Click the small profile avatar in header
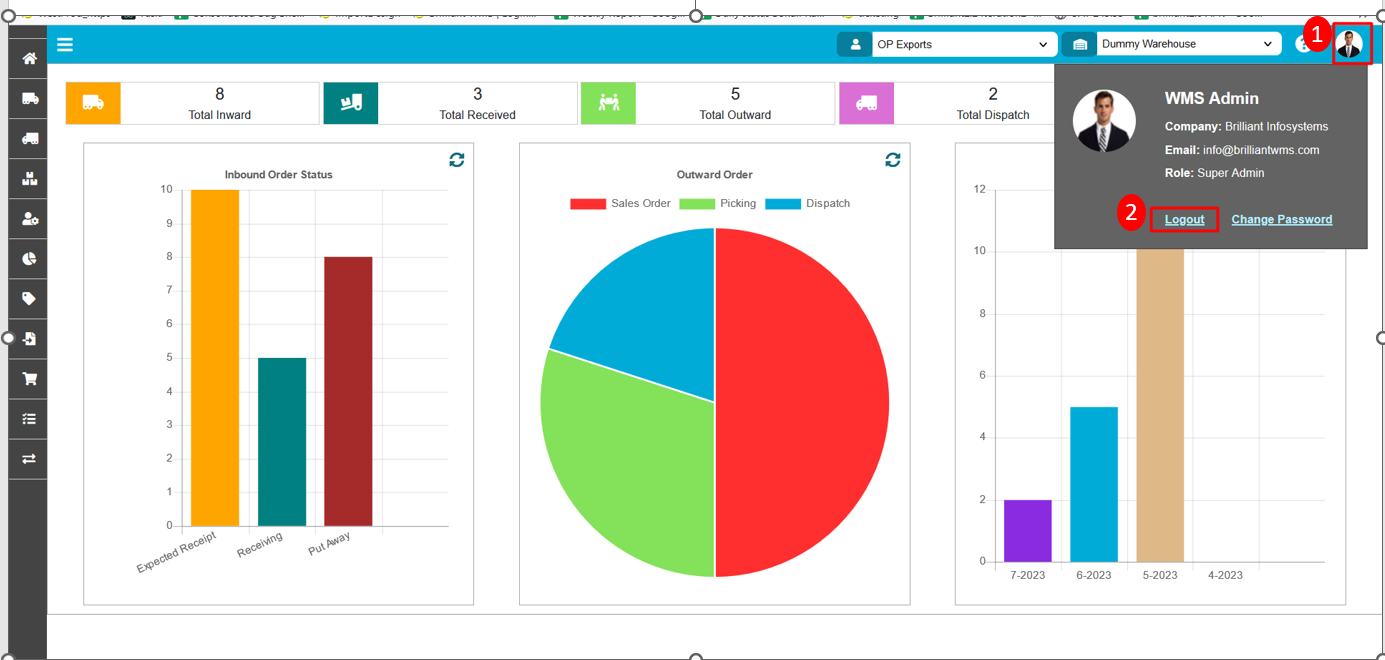Image resolution: width=1385 pixels, height=660 pixels. point(1349,44)
